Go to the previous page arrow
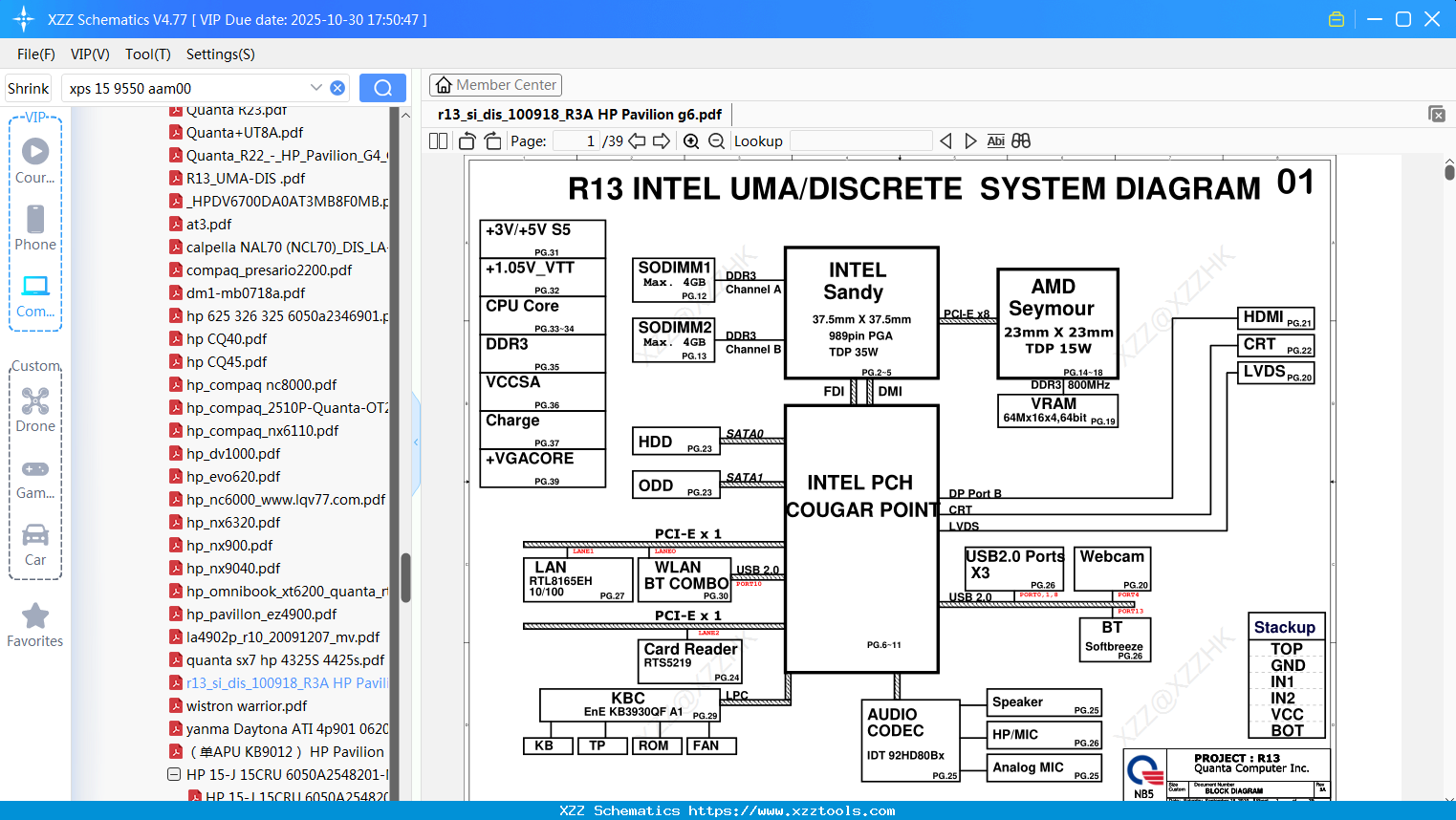This screenshot has width=1456, height=820. tap(638, 140)
